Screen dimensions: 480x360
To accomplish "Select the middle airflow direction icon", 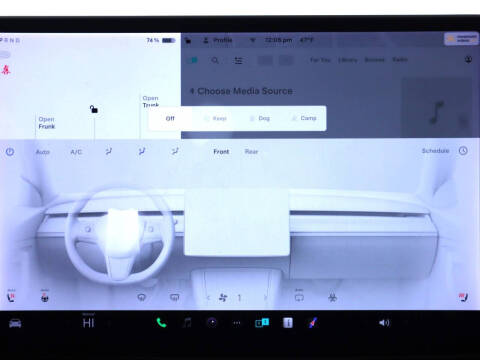I will (x=142, y=152).
